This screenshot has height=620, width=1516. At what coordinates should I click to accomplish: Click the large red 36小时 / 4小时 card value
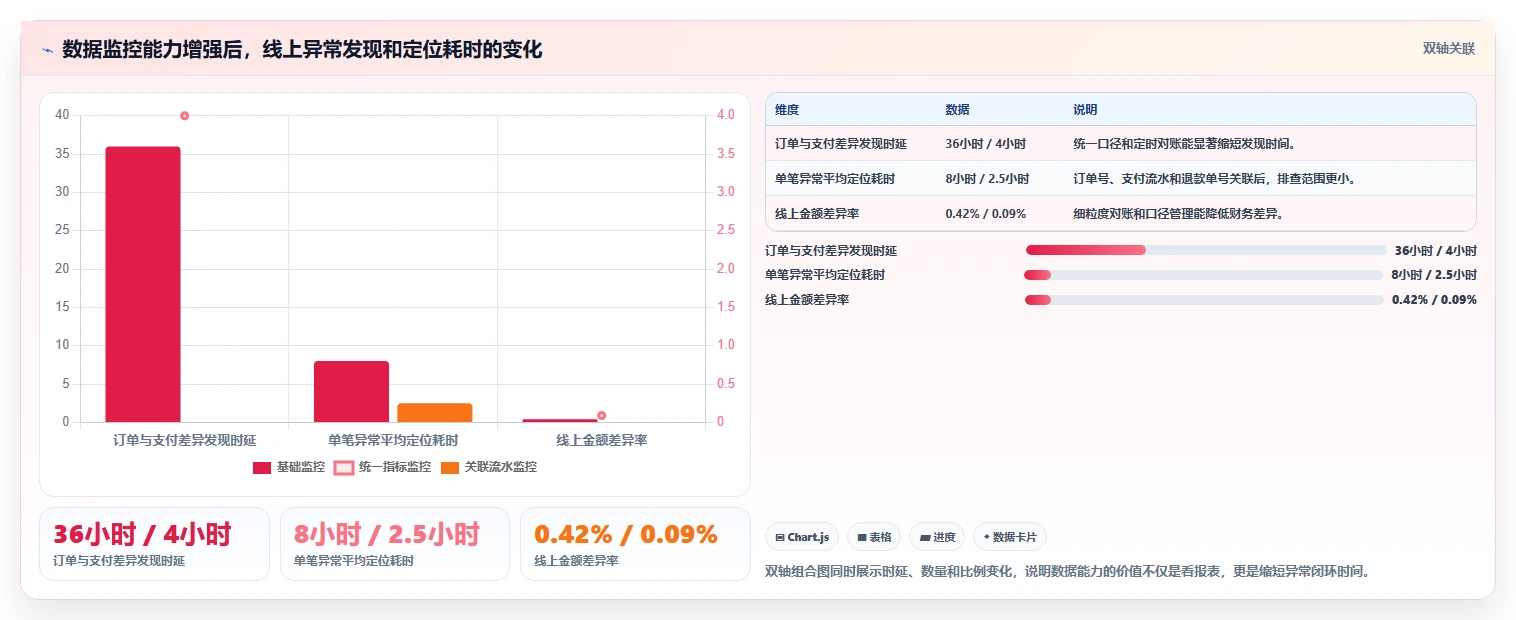click(x=142, y=534)
